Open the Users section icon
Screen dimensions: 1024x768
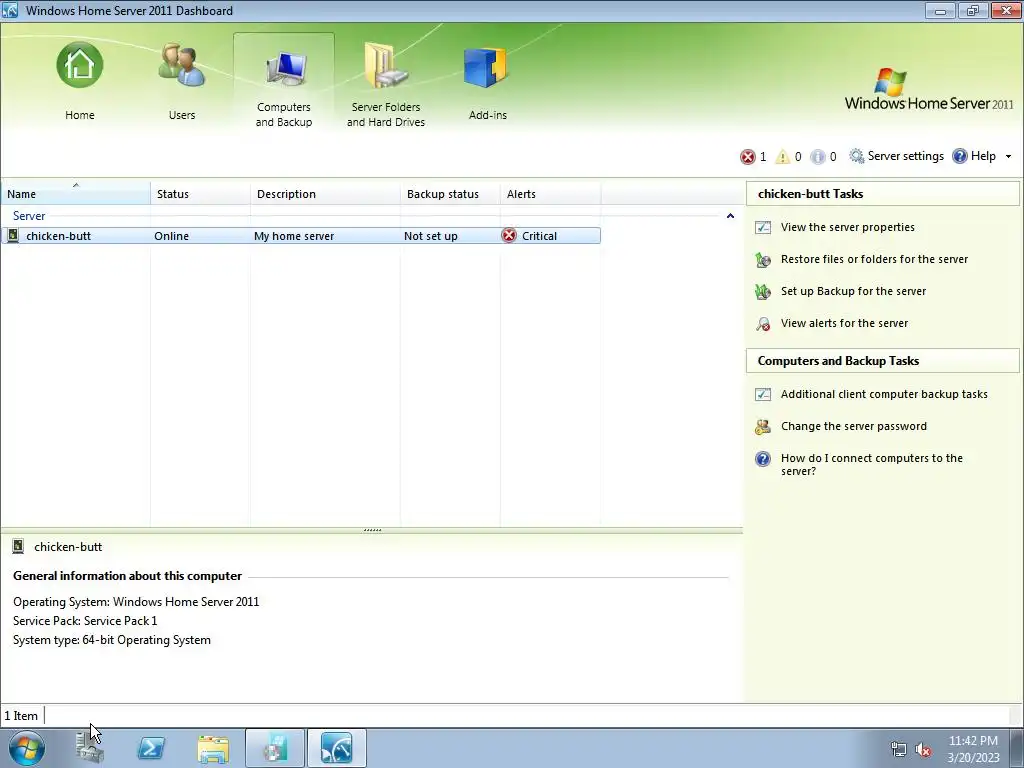click(x=182, y=65)
